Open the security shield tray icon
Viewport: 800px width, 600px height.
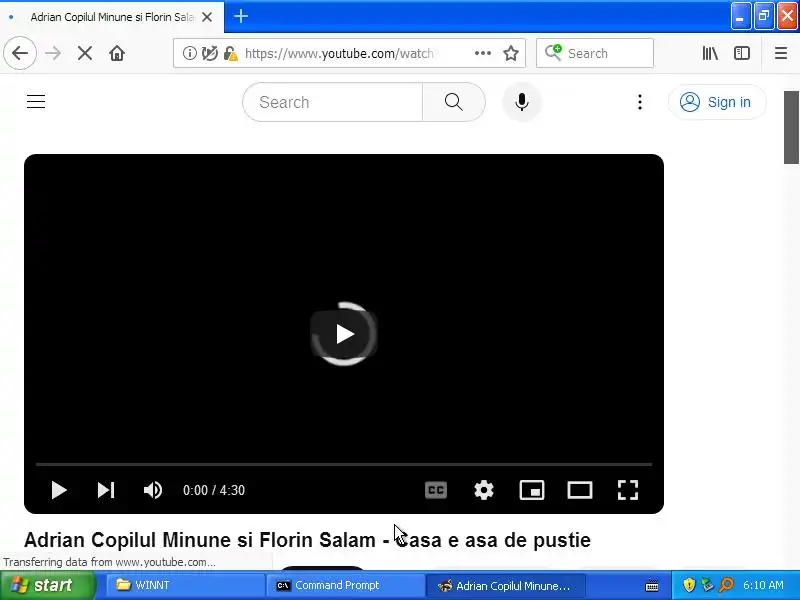click(x=689, y=585)
